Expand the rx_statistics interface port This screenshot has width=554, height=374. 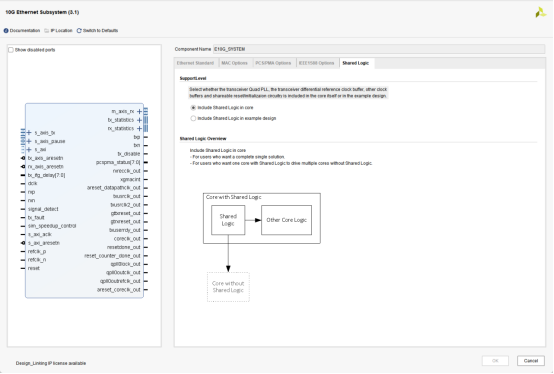(x=140, y=129)
